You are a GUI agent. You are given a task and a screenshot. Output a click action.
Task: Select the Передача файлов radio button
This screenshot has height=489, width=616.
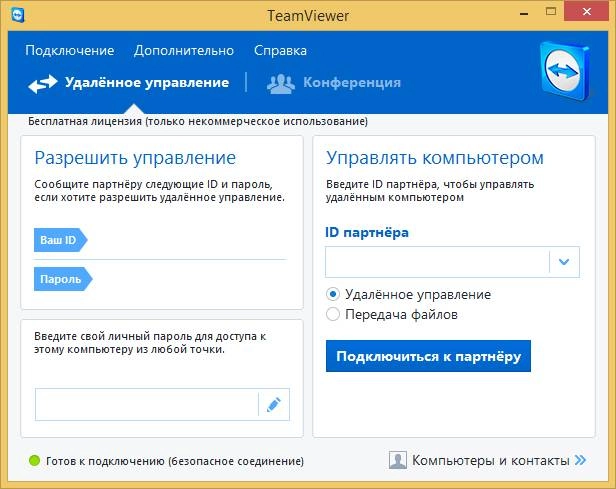[x=333, y=314]
